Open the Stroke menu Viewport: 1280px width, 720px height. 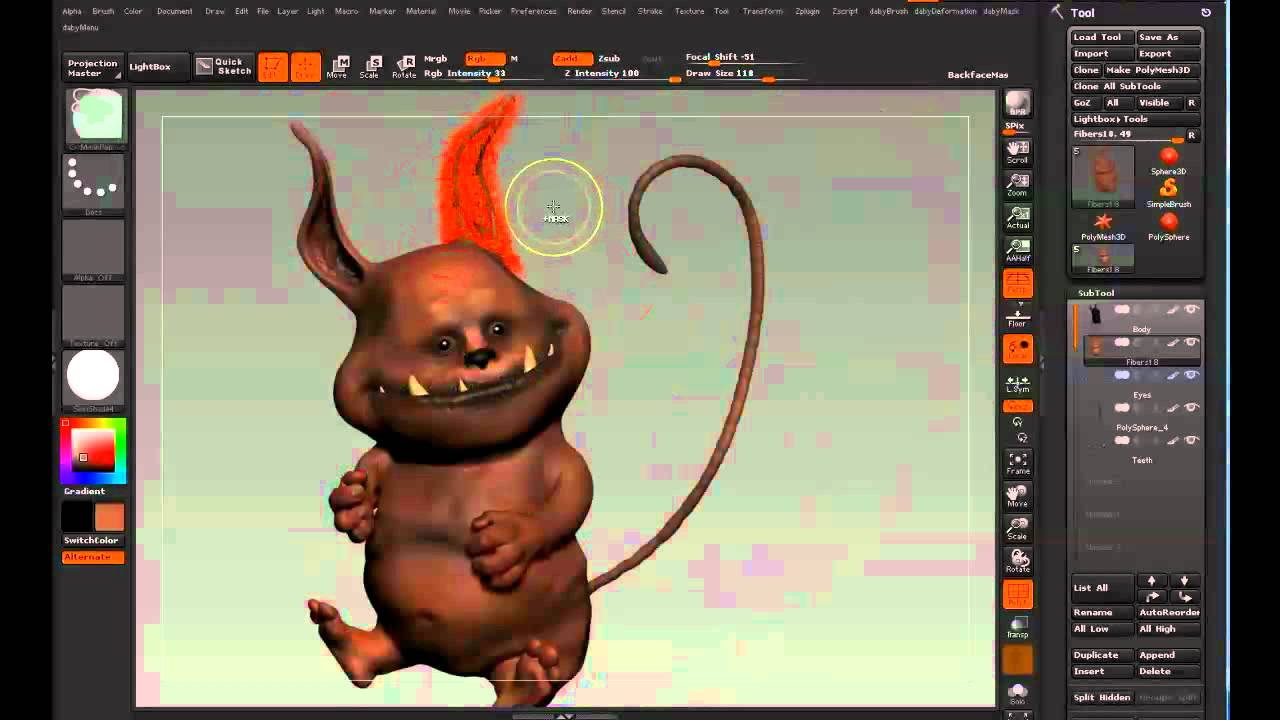650,11
